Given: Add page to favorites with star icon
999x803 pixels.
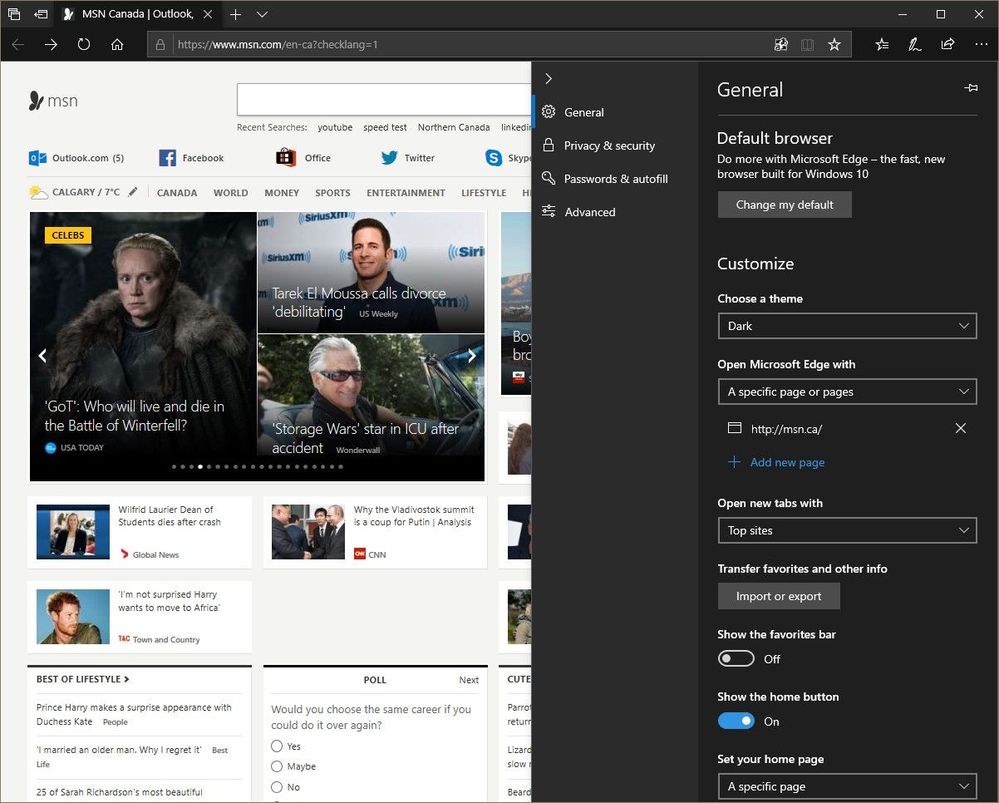Looking at the screenshot, I should pyautogui.click(x=834, y=44).
